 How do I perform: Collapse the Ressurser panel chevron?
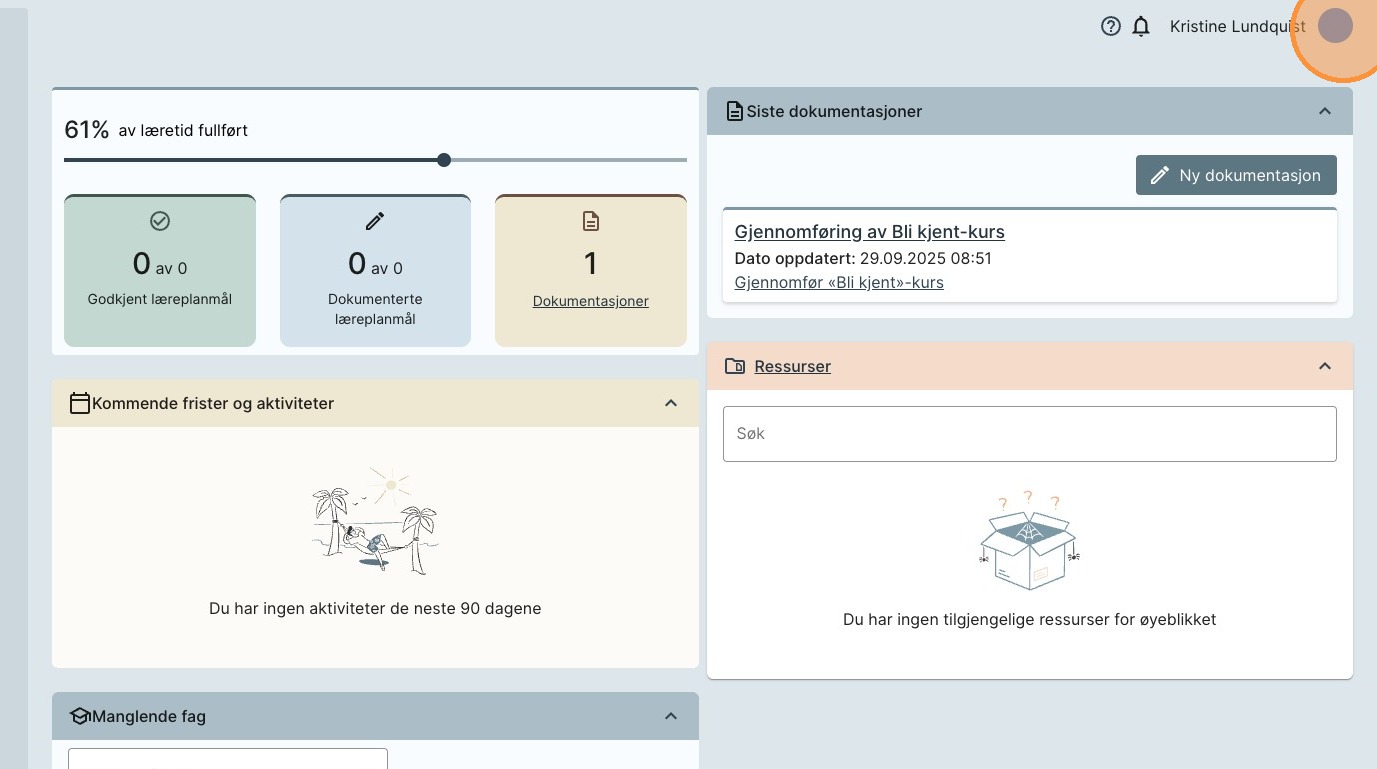[1325, 366]
